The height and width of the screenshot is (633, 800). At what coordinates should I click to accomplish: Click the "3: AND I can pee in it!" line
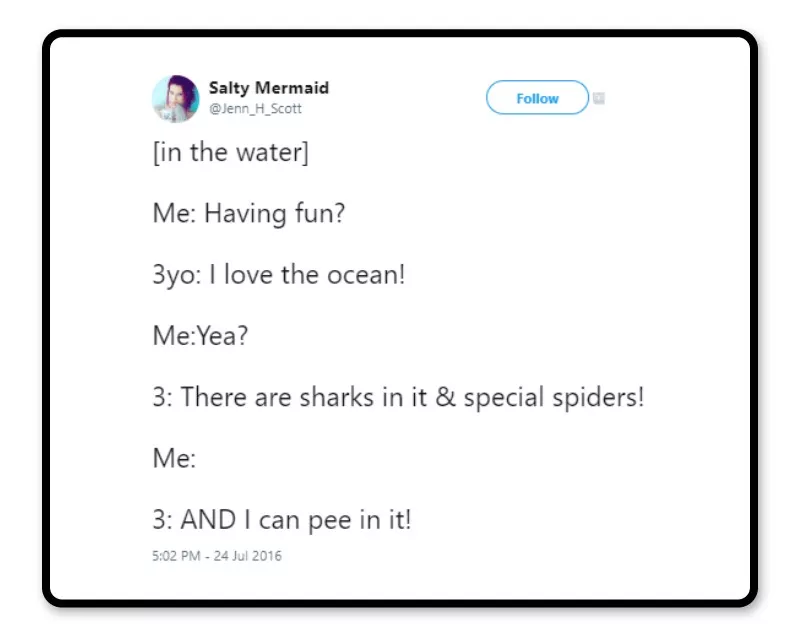[x=282, y=520]
